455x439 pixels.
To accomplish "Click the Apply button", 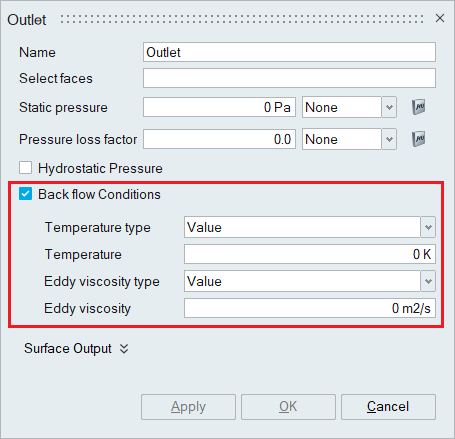I will [188, 407].
